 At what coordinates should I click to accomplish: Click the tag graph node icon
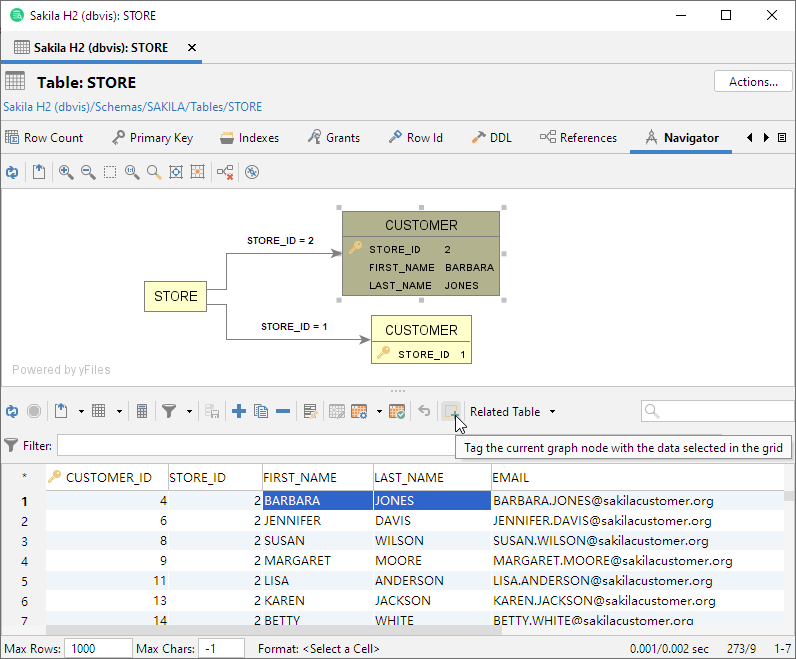(452, 411)
